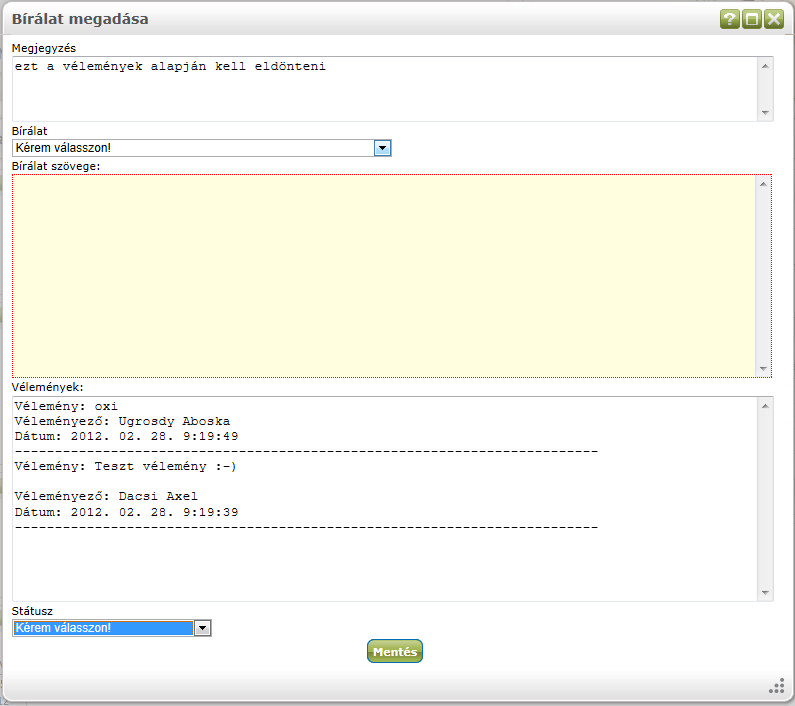Image resolution: width=795 pixels, height=706 pixels.
Task: Click the date '2012. 02. 28. 9:19:39'
Action: 154,512
